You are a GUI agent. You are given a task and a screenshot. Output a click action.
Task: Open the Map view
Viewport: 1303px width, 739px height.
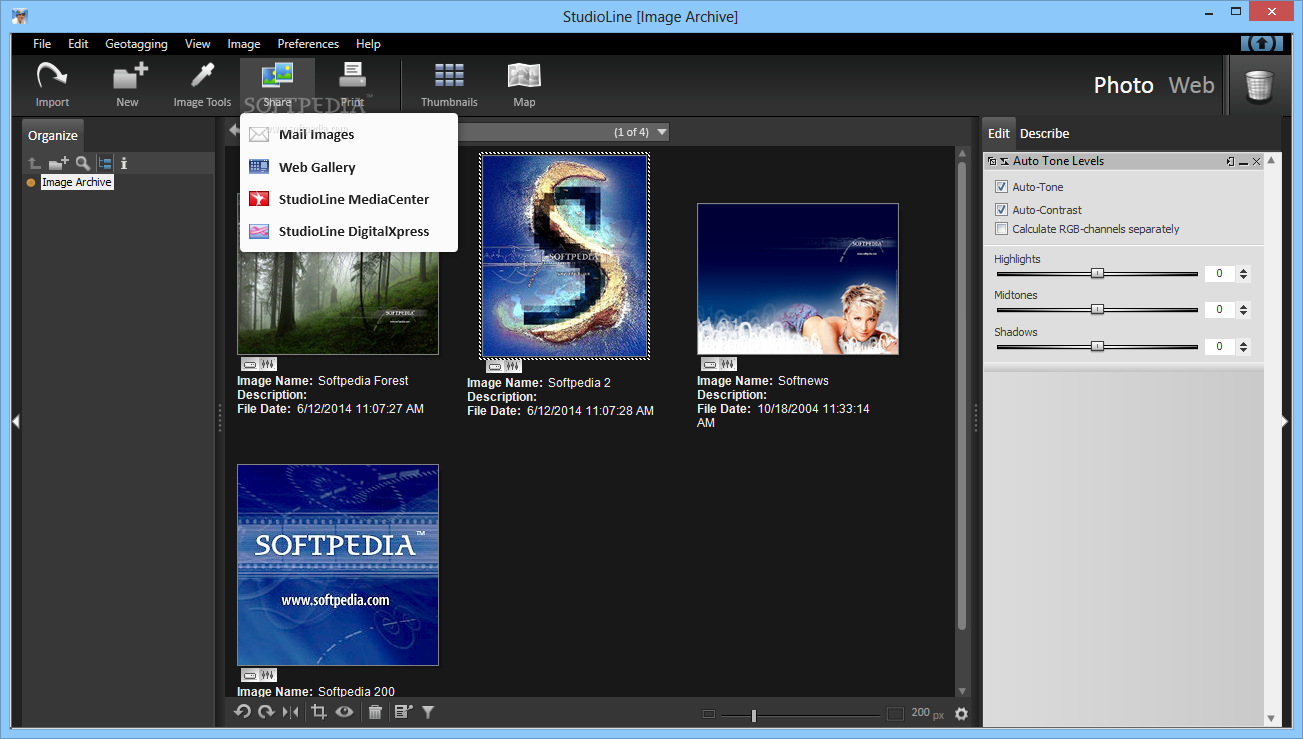pos(524,85)
